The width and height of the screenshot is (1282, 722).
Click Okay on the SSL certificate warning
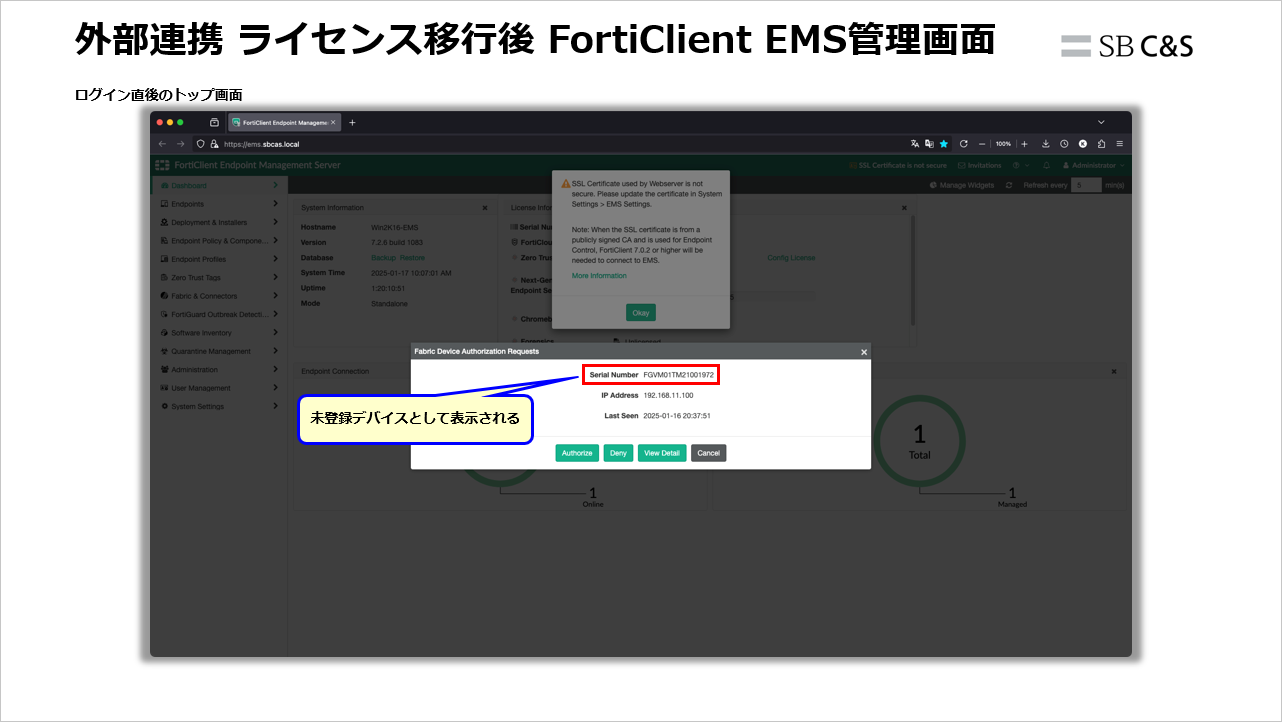point(641,313)
